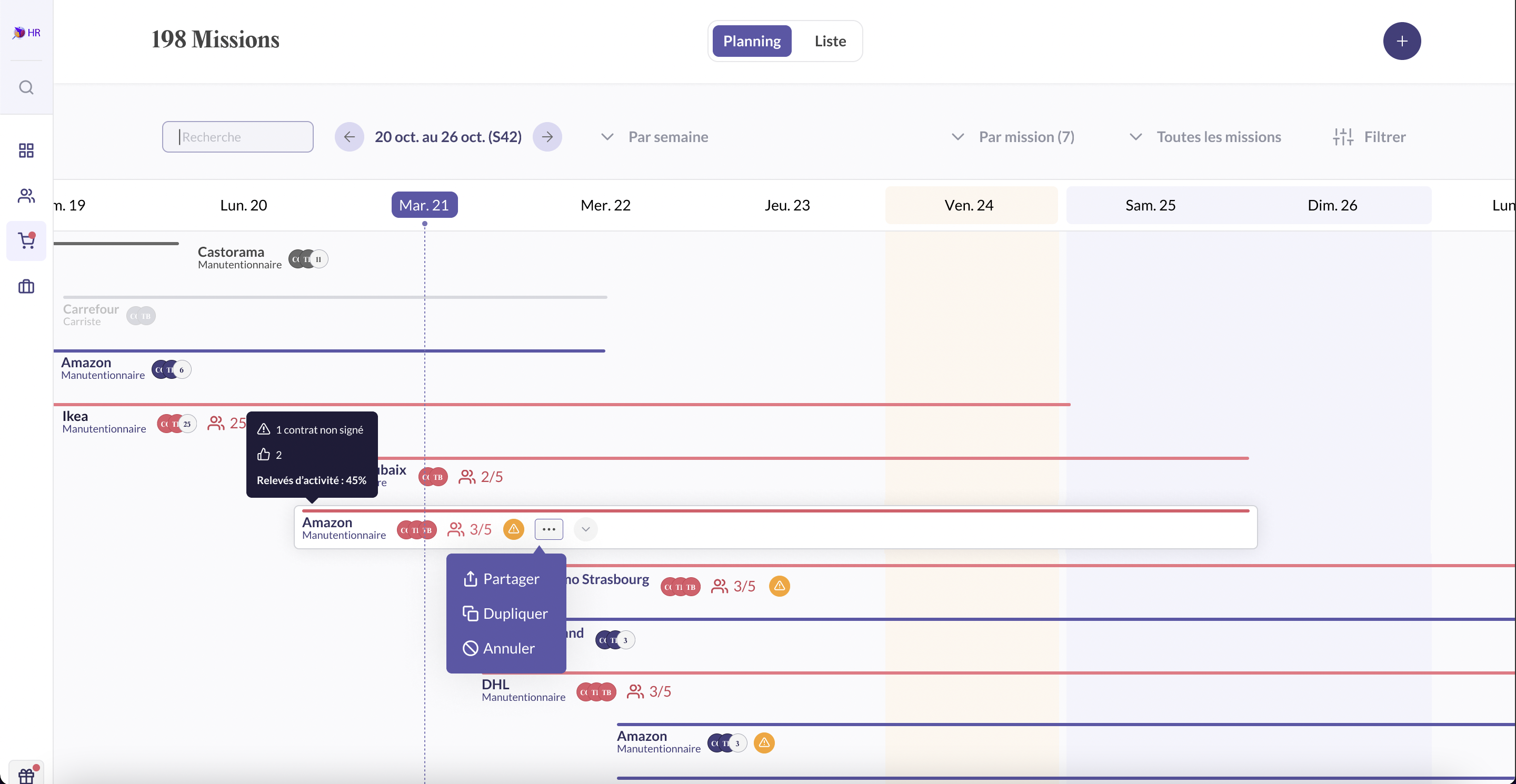Click the Recherche search field

[238, 137]
